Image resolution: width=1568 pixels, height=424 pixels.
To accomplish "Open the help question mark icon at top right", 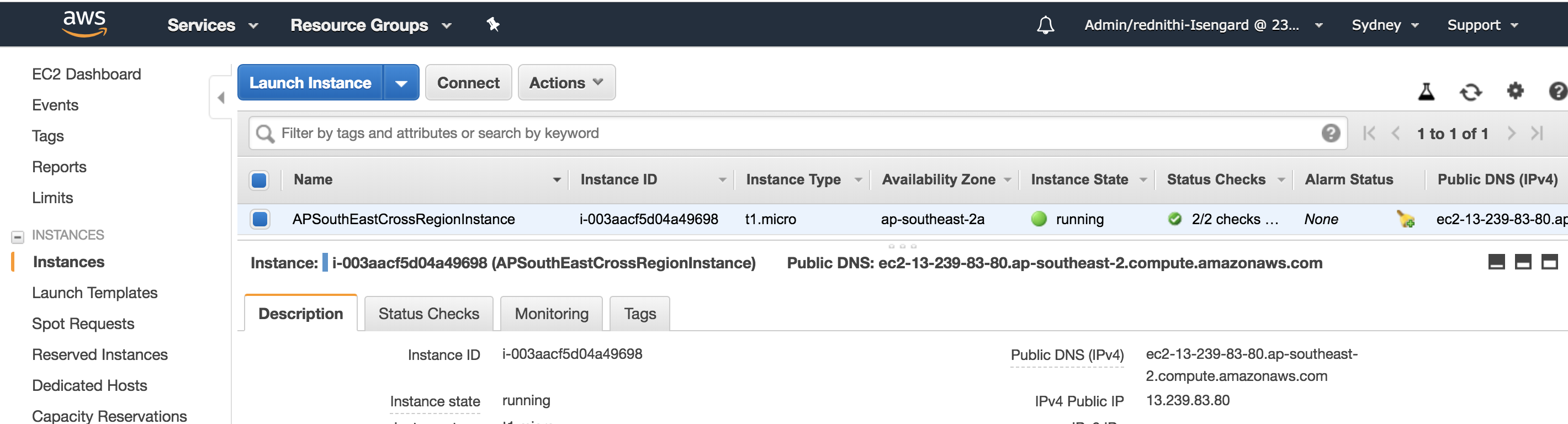I will 1558,91.
